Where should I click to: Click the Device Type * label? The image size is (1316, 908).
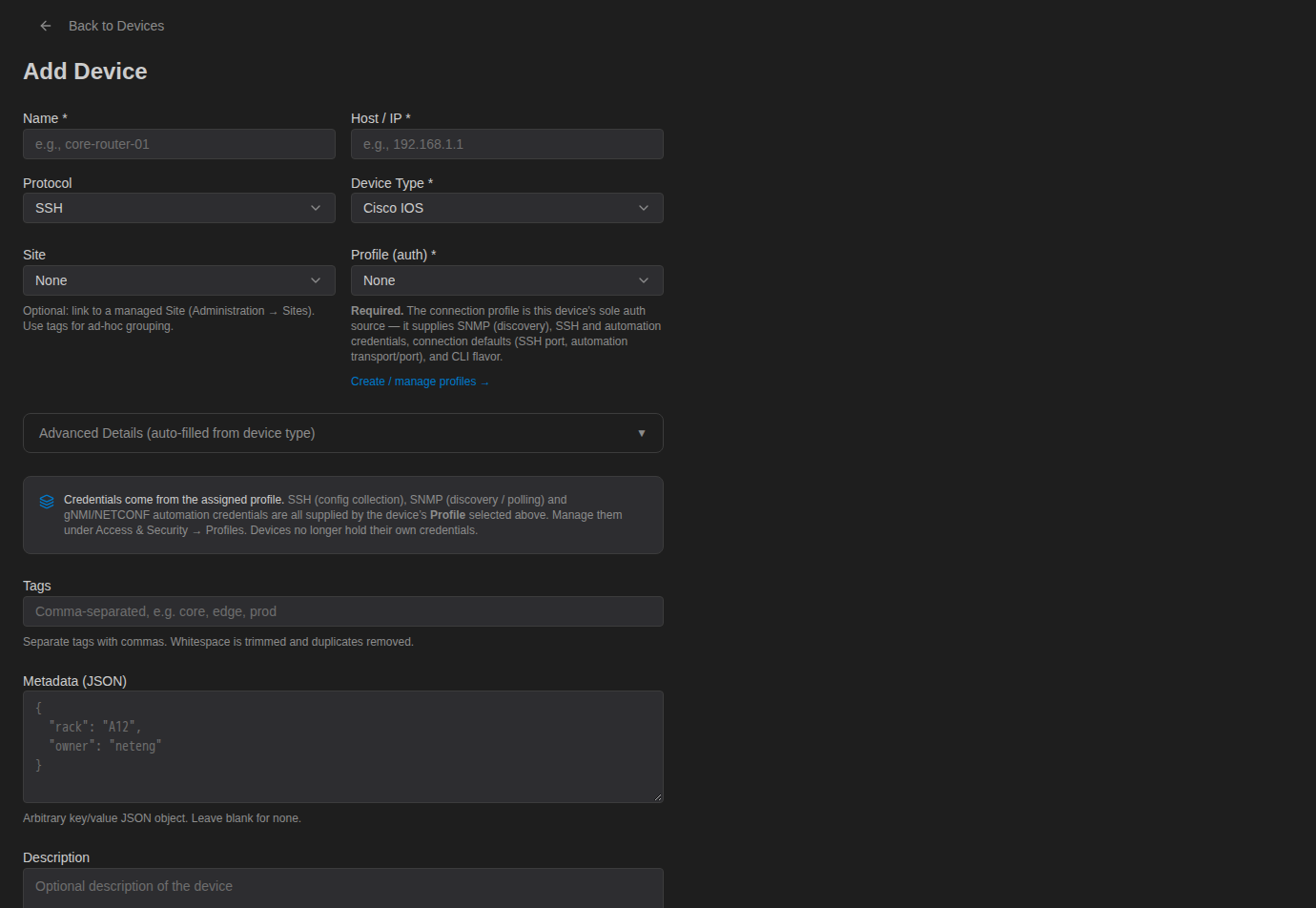click(x=392, y=183)
